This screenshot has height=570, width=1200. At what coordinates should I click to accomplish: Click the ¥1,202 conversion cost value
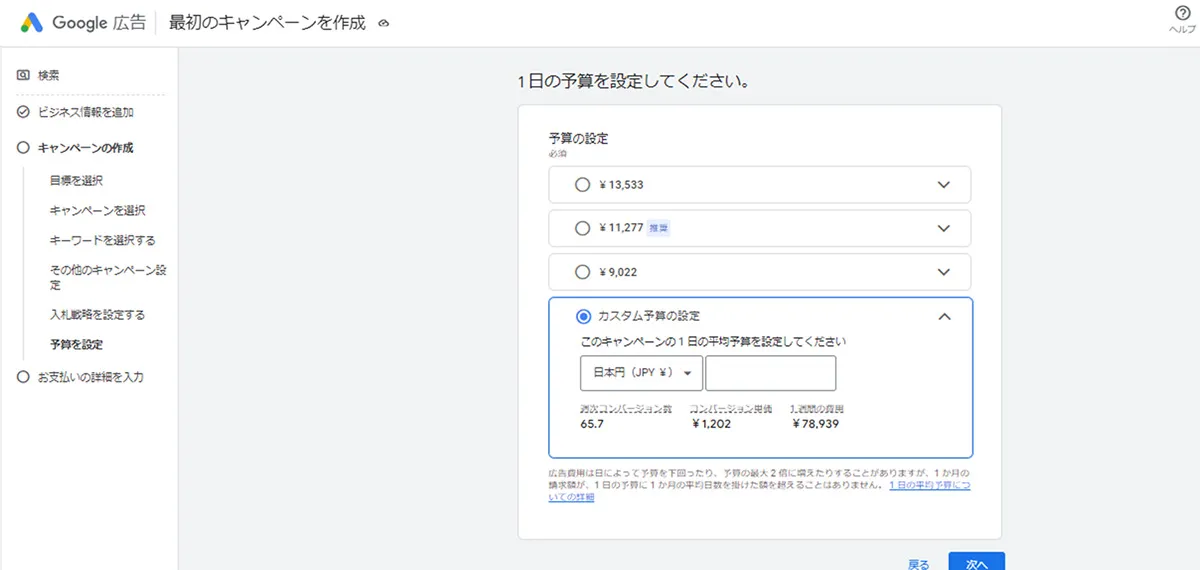tap(712, 424)
